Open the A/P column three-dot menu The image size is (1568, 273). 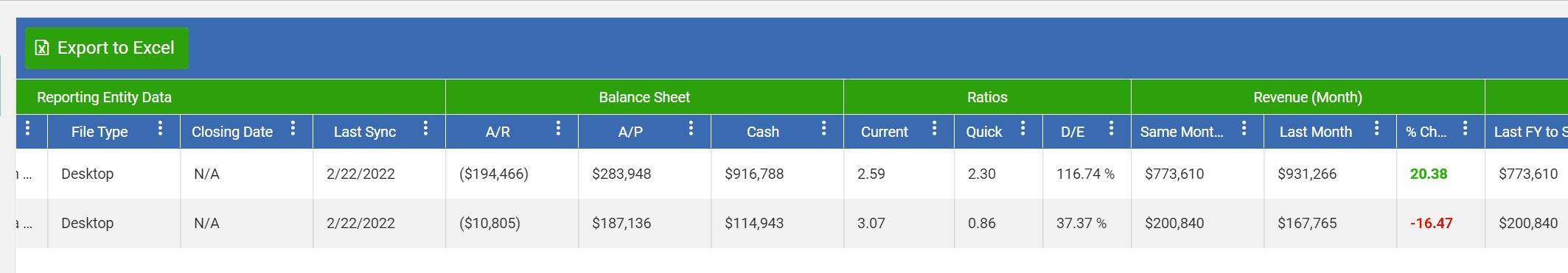(x=691, y=129)
